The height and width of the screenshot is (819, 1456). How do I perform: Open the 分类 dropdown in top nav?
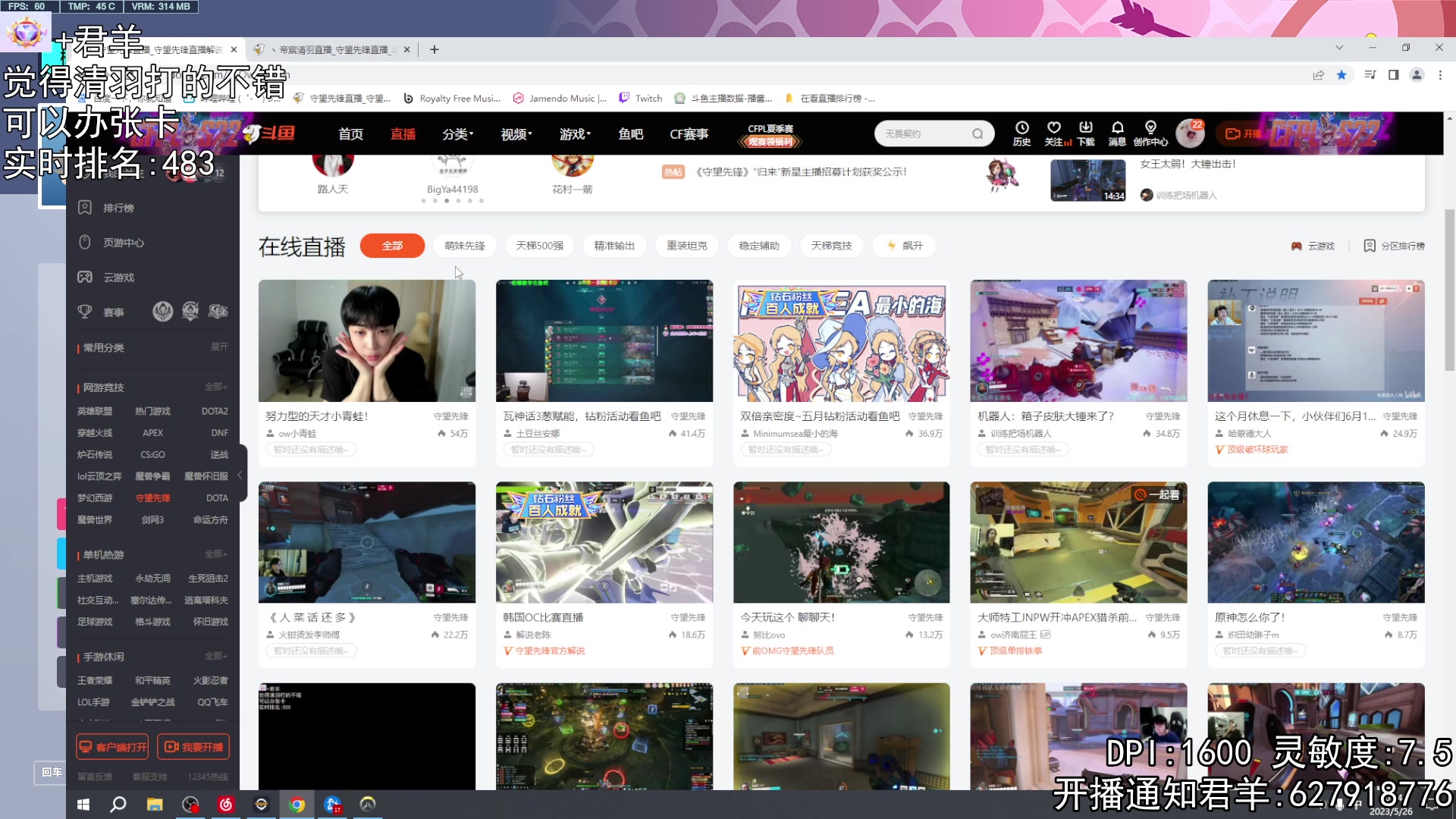[458, 133]
